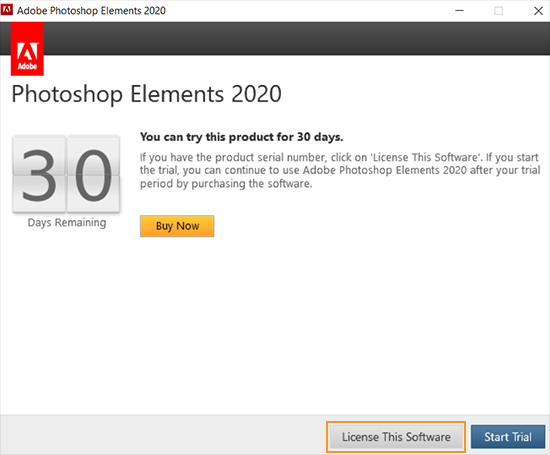Minimize the Adobe Photoshop Elements window

pyautogui.click(x=460, y=11)
